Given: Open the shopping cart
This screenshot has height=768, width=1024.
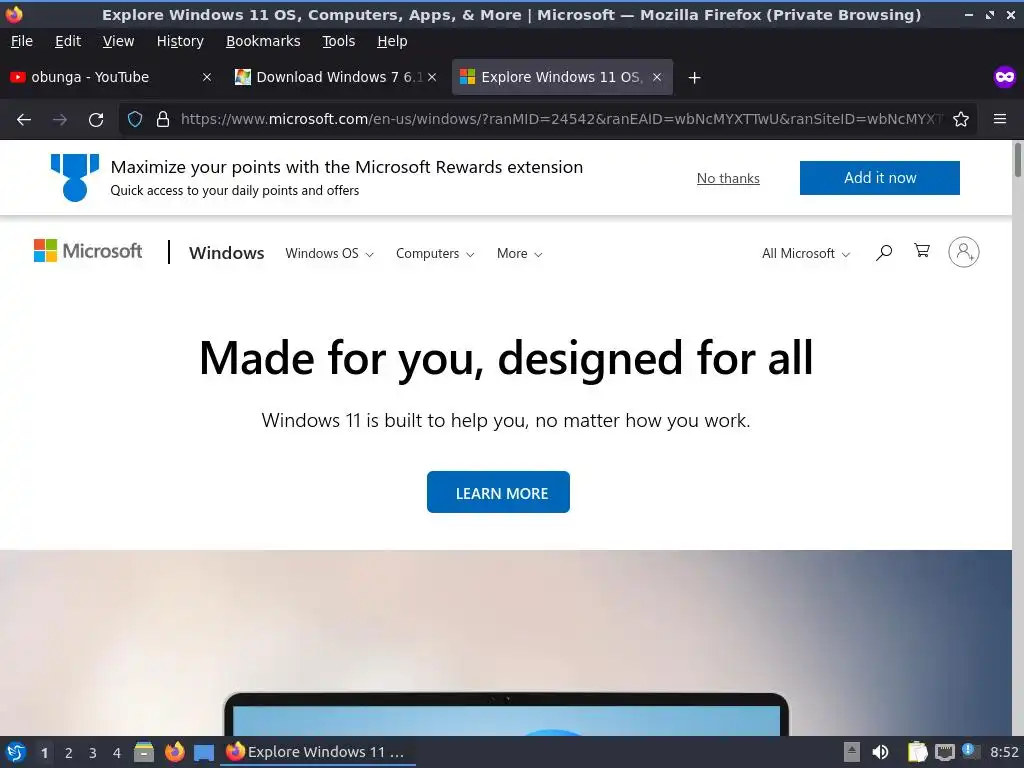Looking at the screenshot, I should (921, 251).
